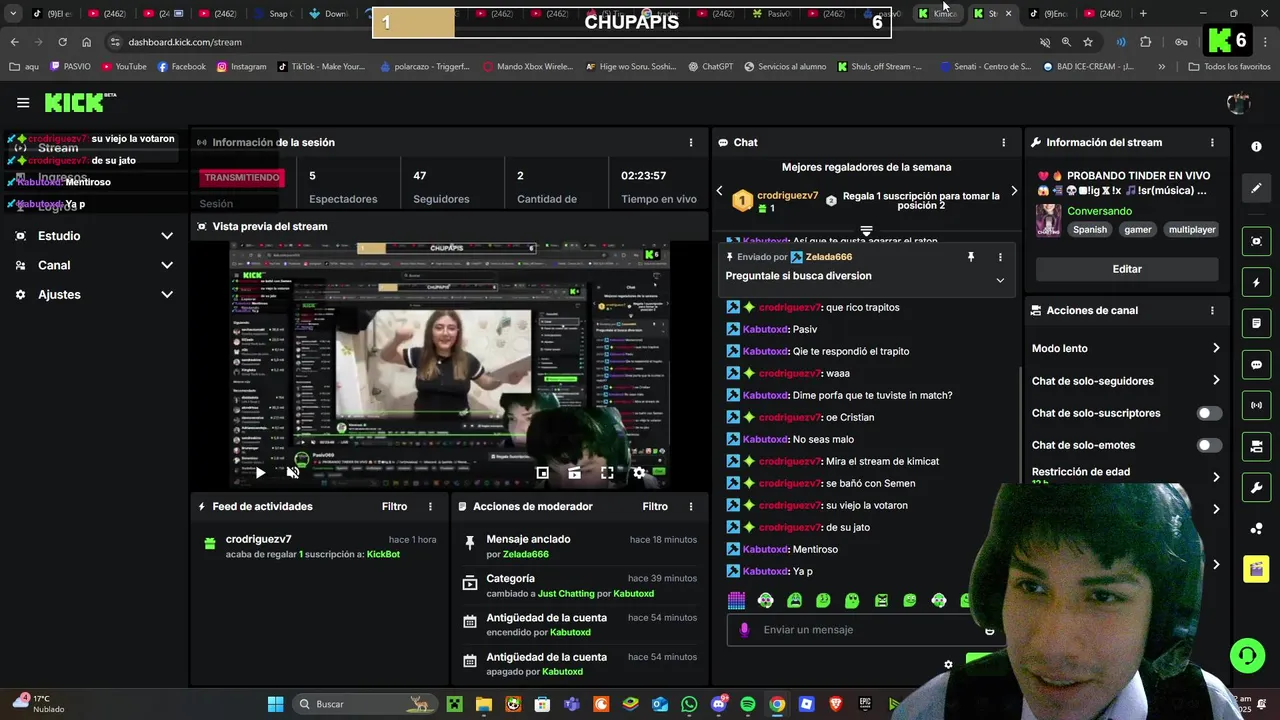Open the Just Chatting category link

tap(566, 594)
